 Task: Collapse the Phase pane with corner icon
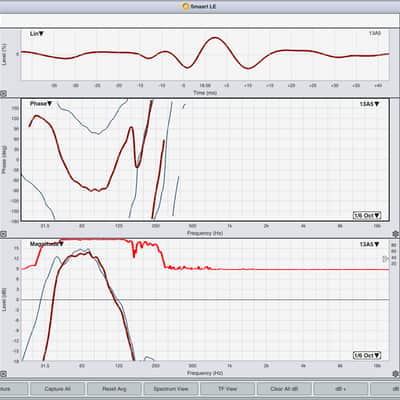point(3,234)
